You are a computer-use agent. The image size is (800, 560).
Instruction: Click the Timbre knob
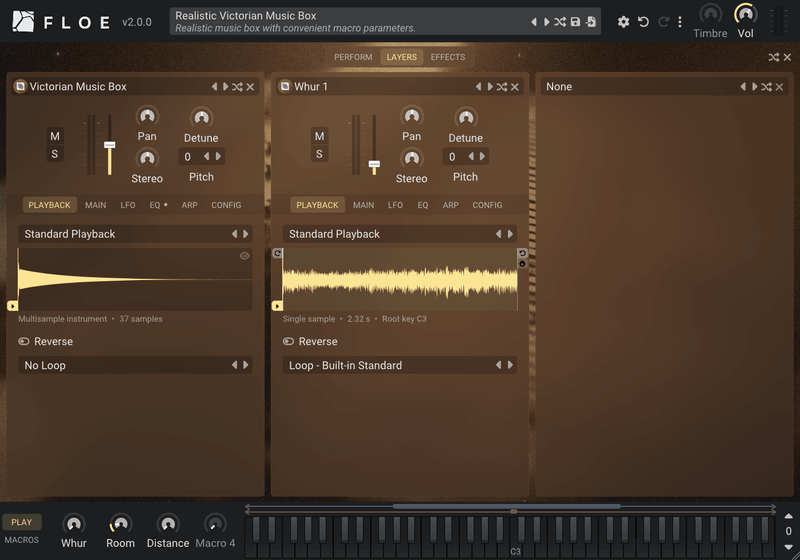pyautogui.click(x=710, y=15)
